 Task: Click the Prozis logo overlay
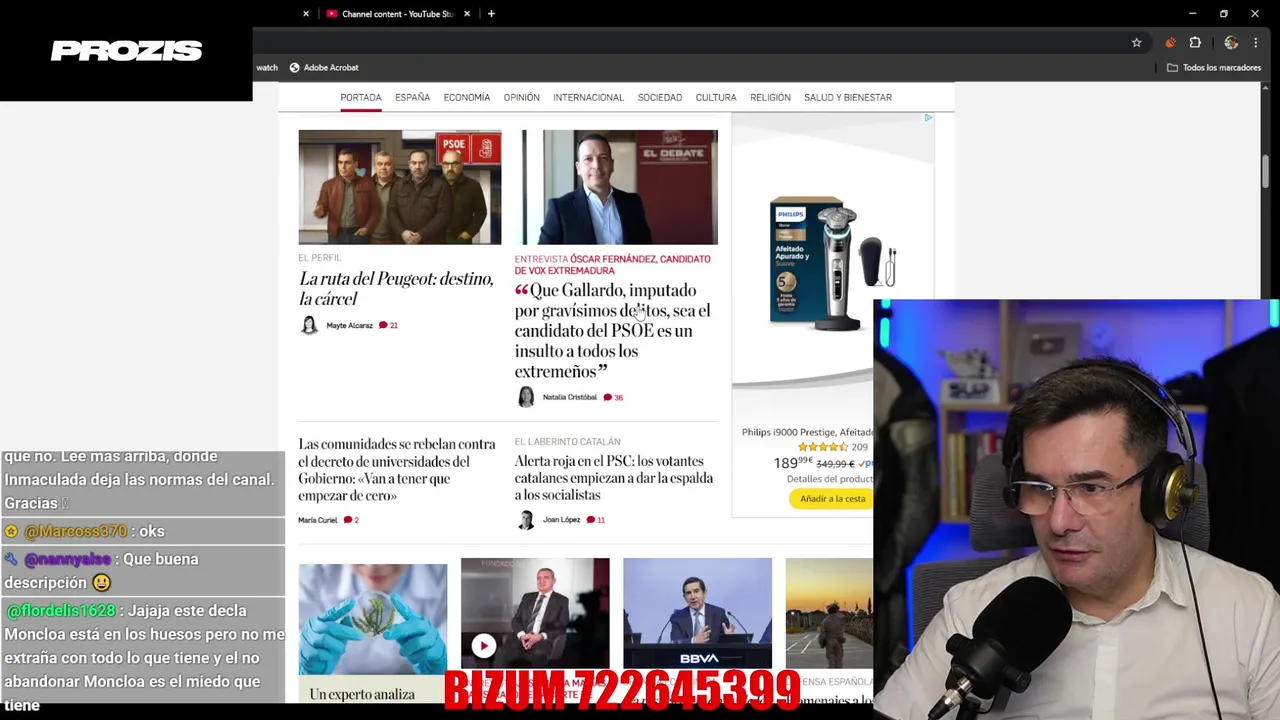[x=126, y=50]
